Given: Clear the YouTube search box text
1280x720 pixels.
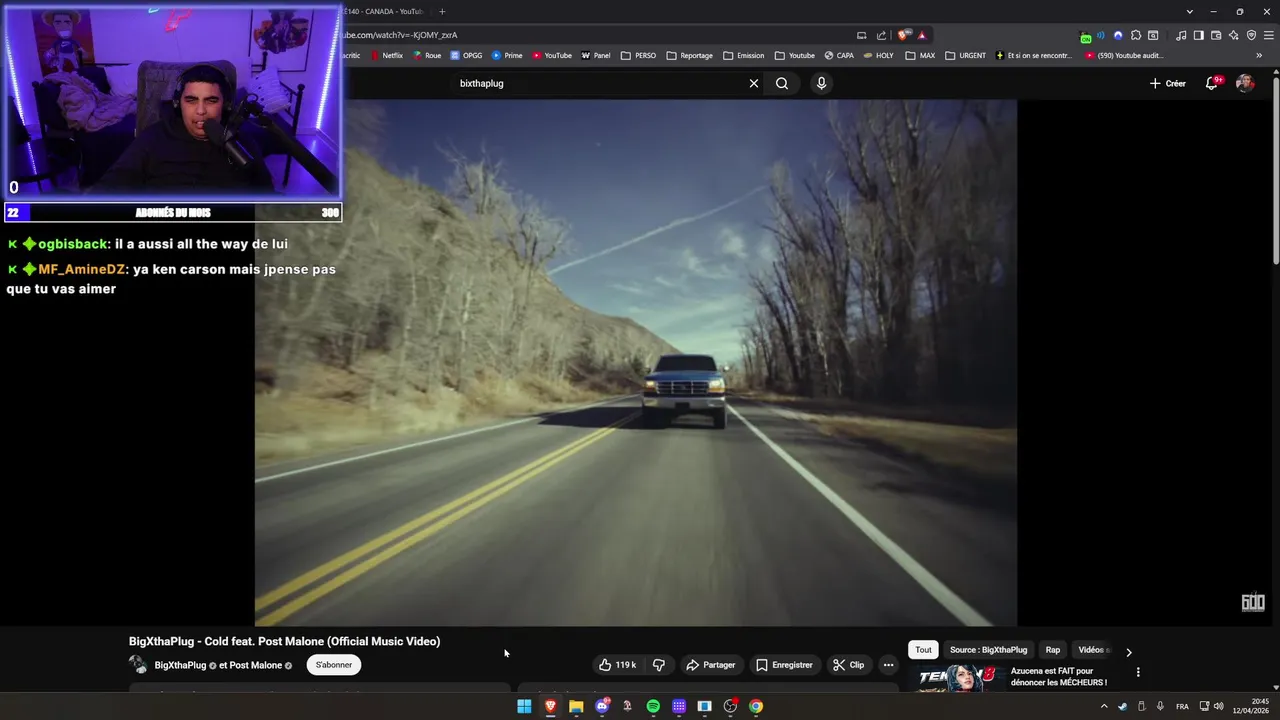Looking at the screenshot, I should [754, 83].
